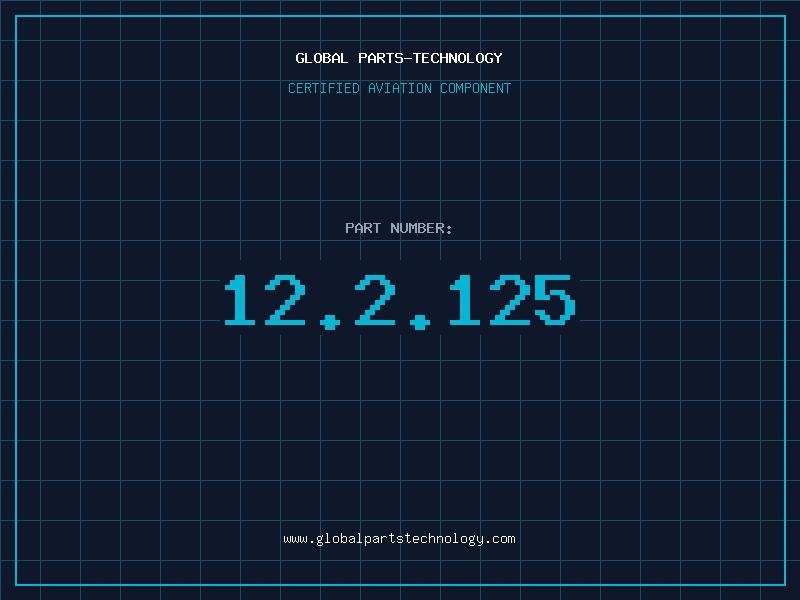Click the PART NUMBER: label
800x600 pixels.
point(398,228)
